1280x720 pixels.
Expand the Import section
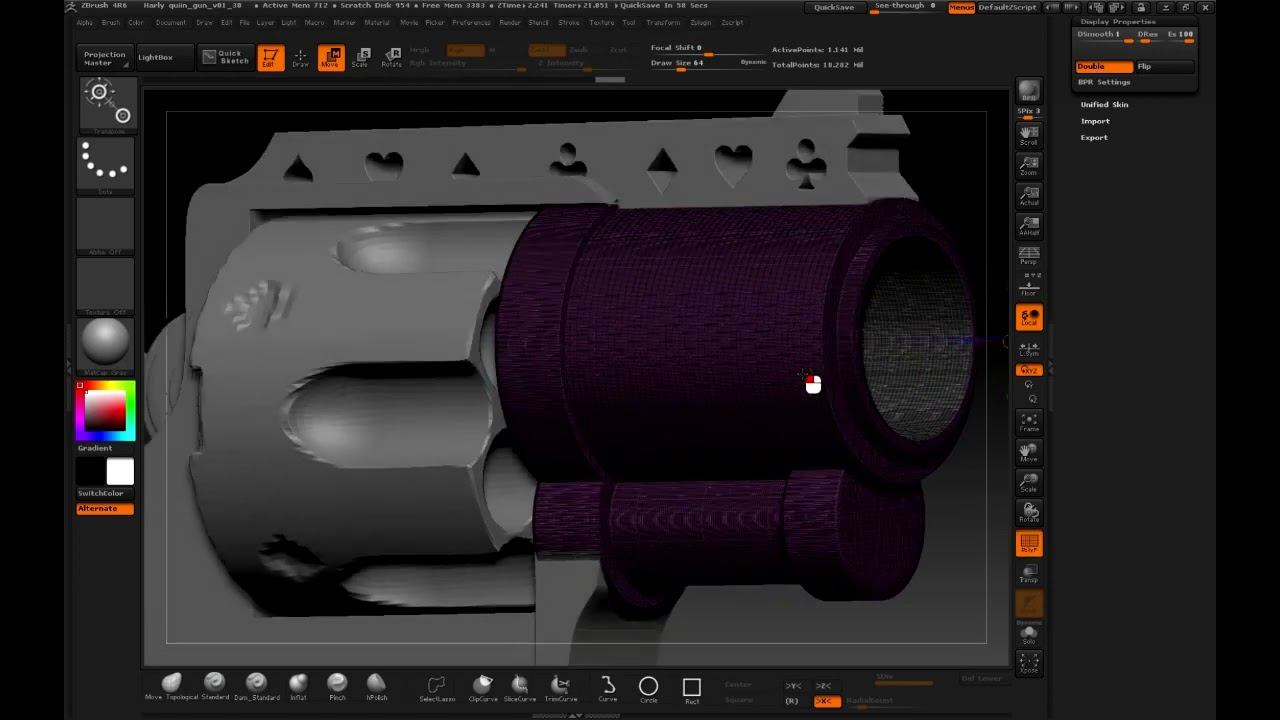(1095, 121)
